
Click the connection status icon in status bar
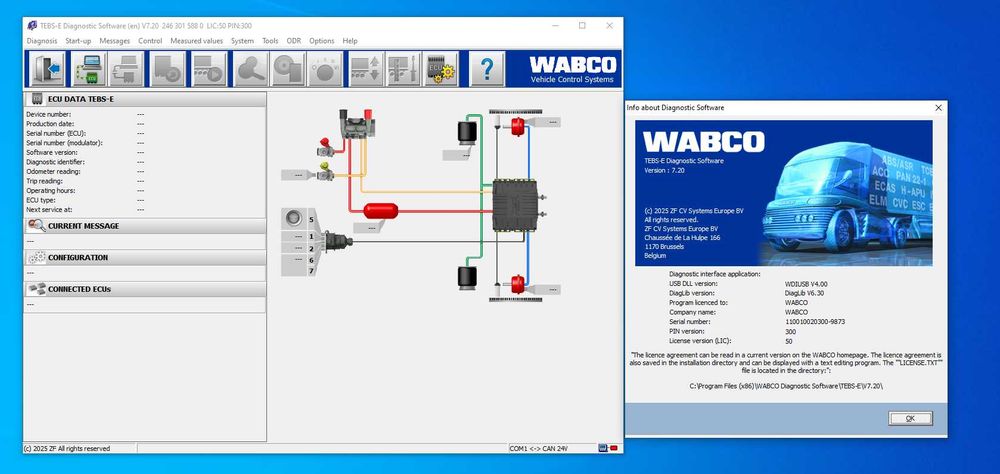(608, 448)
